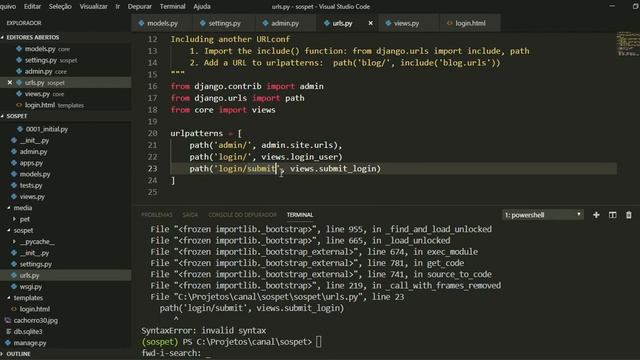This screenshot has height=360, width=640.
Task: Open the terminal shell selector dropdown
Action: point(543,215)
